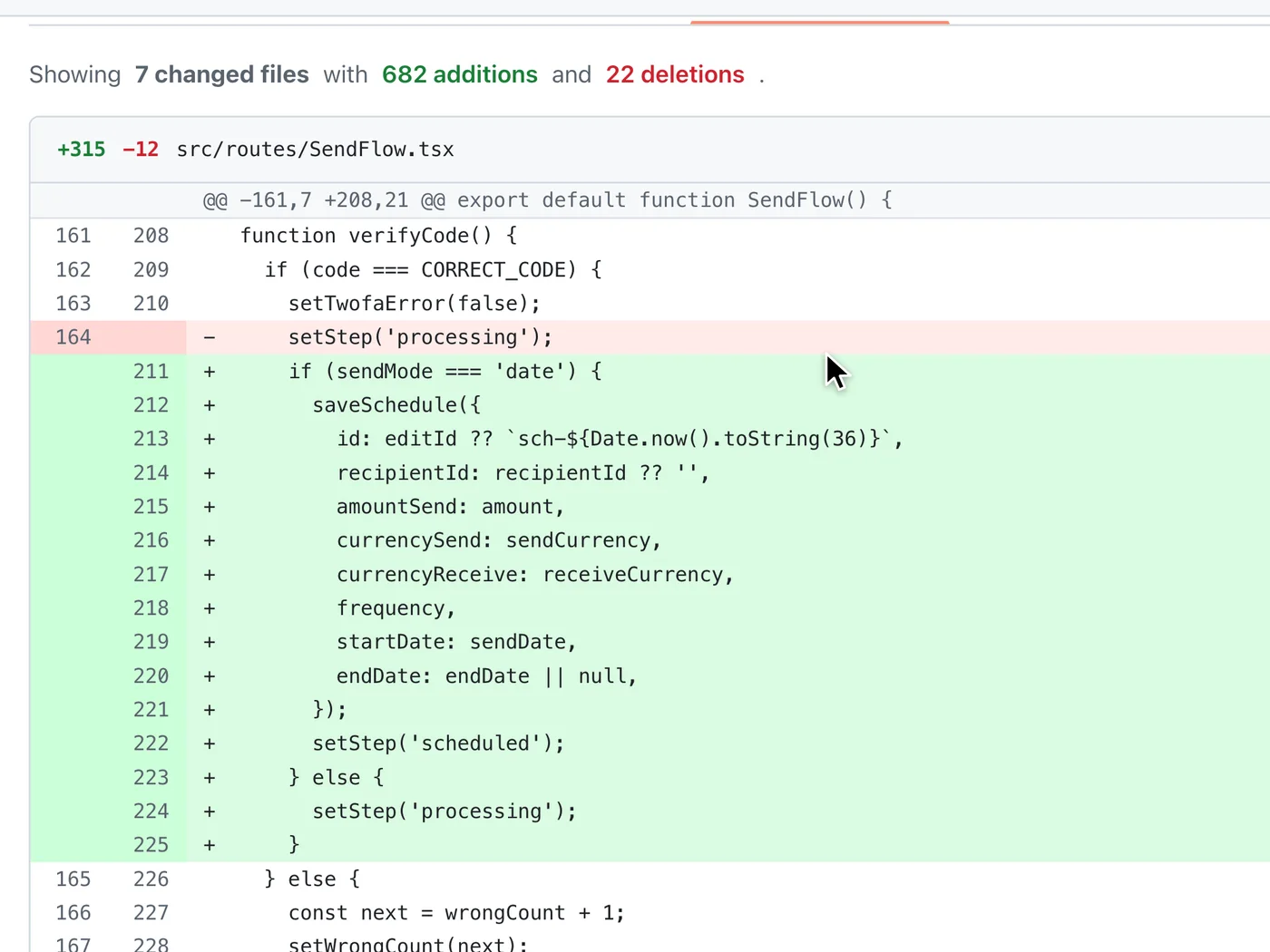Select the "setStep('scheduled');" line
The image size is (1270, 952).
click(439, 743)
